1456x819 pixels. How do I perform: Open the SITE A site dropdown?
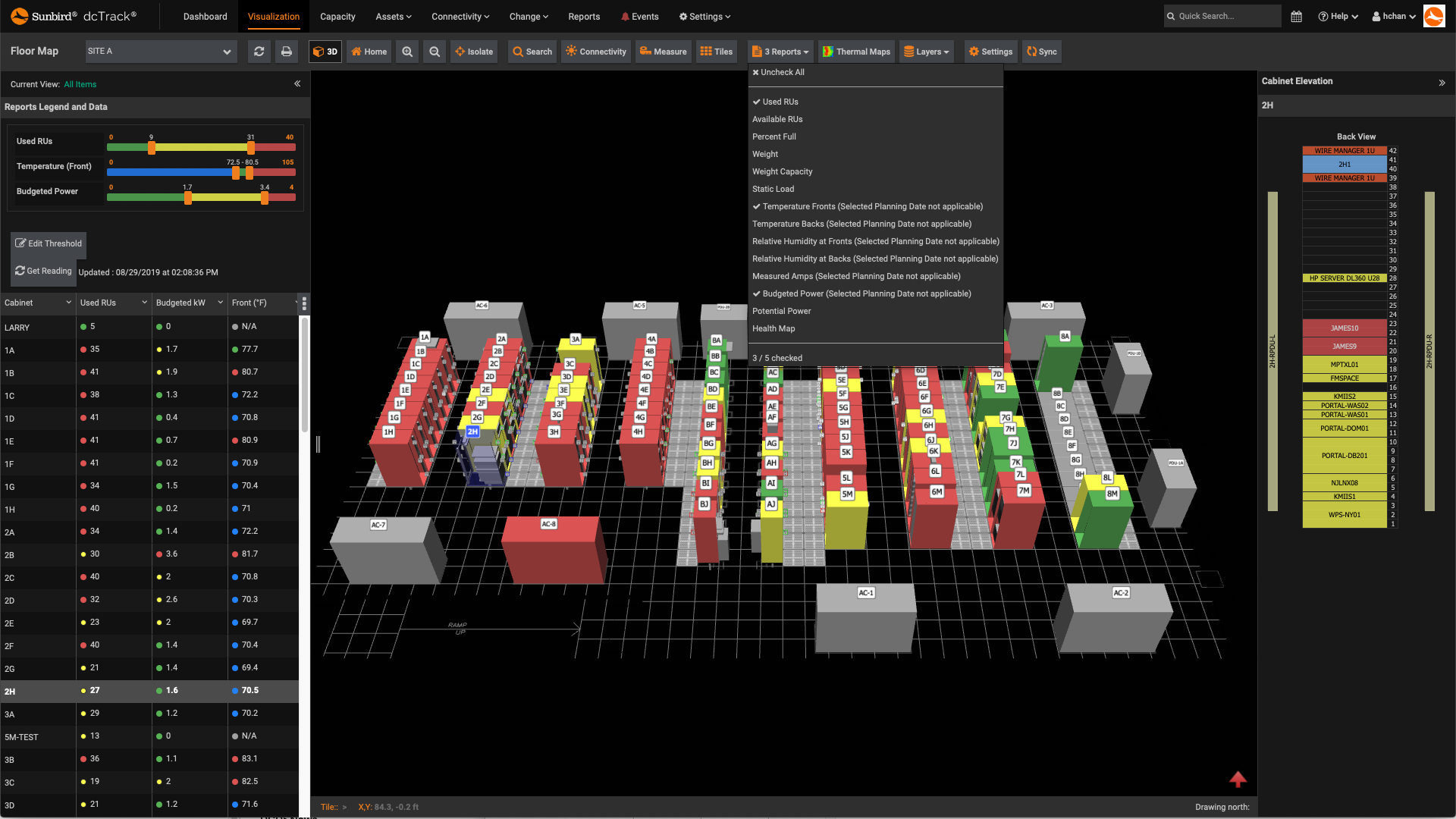pyautogui.click(x=160, y=52)
